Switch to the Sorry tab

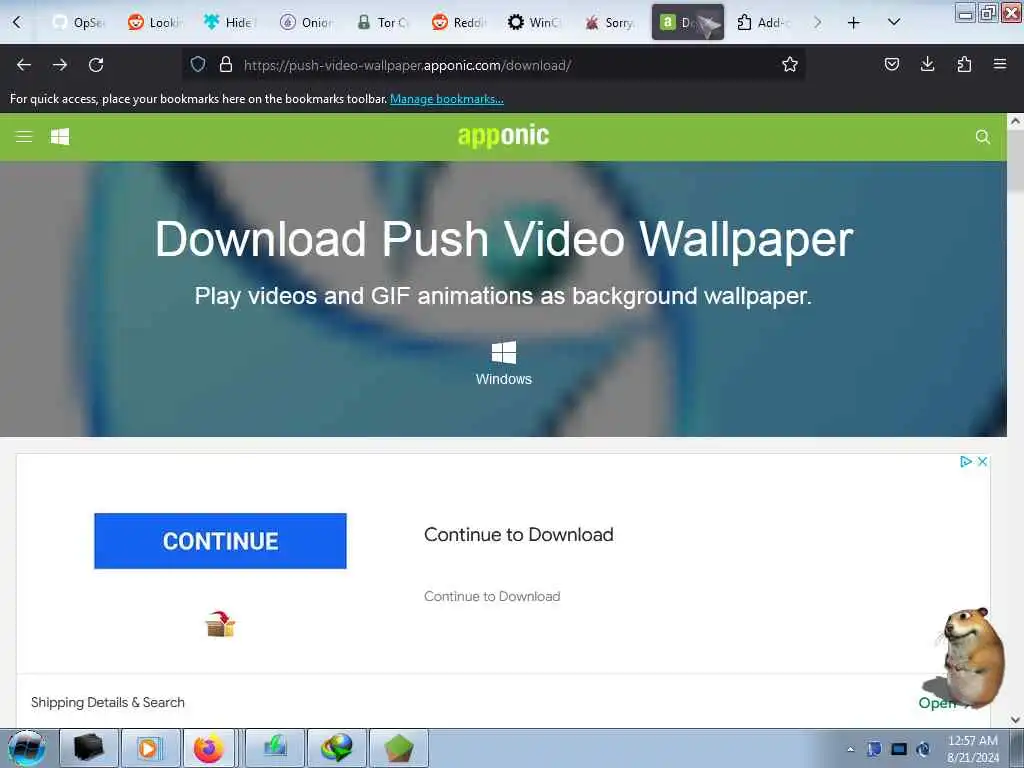pos(611,23)
